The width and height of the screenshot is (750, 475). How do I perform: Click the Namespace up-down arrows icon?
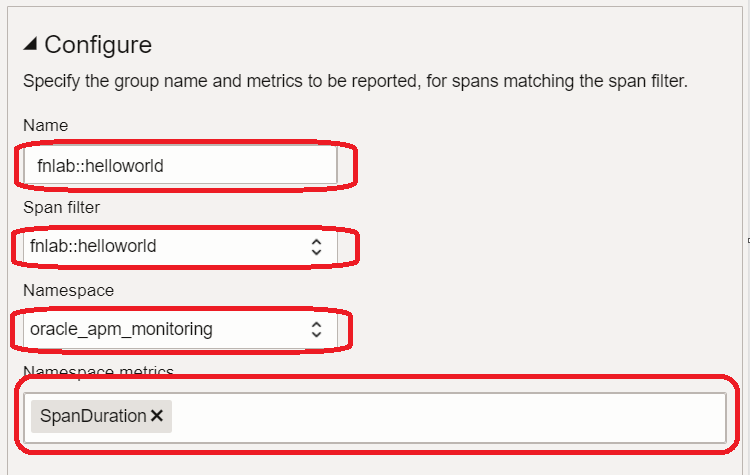pos(316,329)
